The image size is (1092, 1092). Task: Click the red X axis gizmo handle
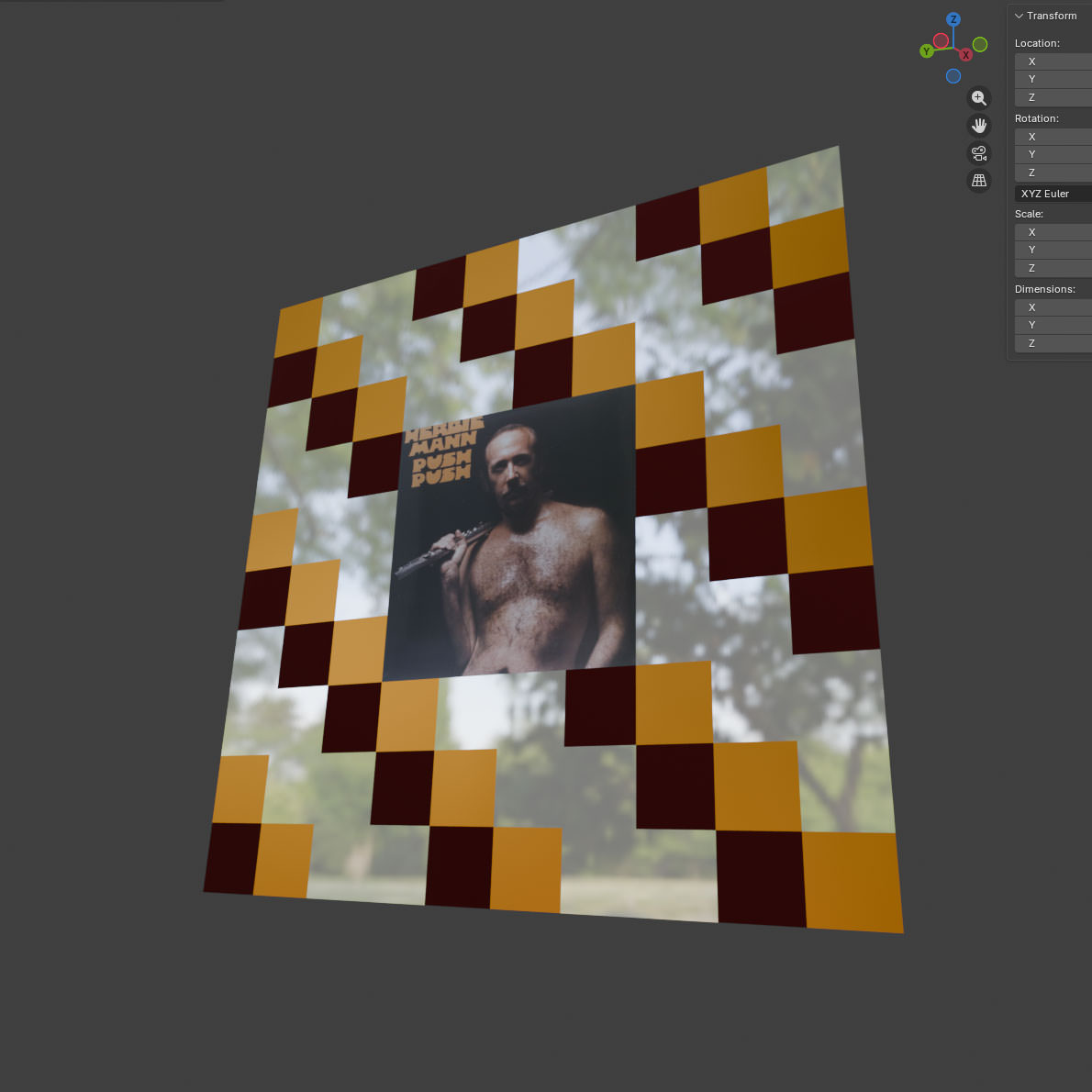pyautogui.click(x=965, y=55)
